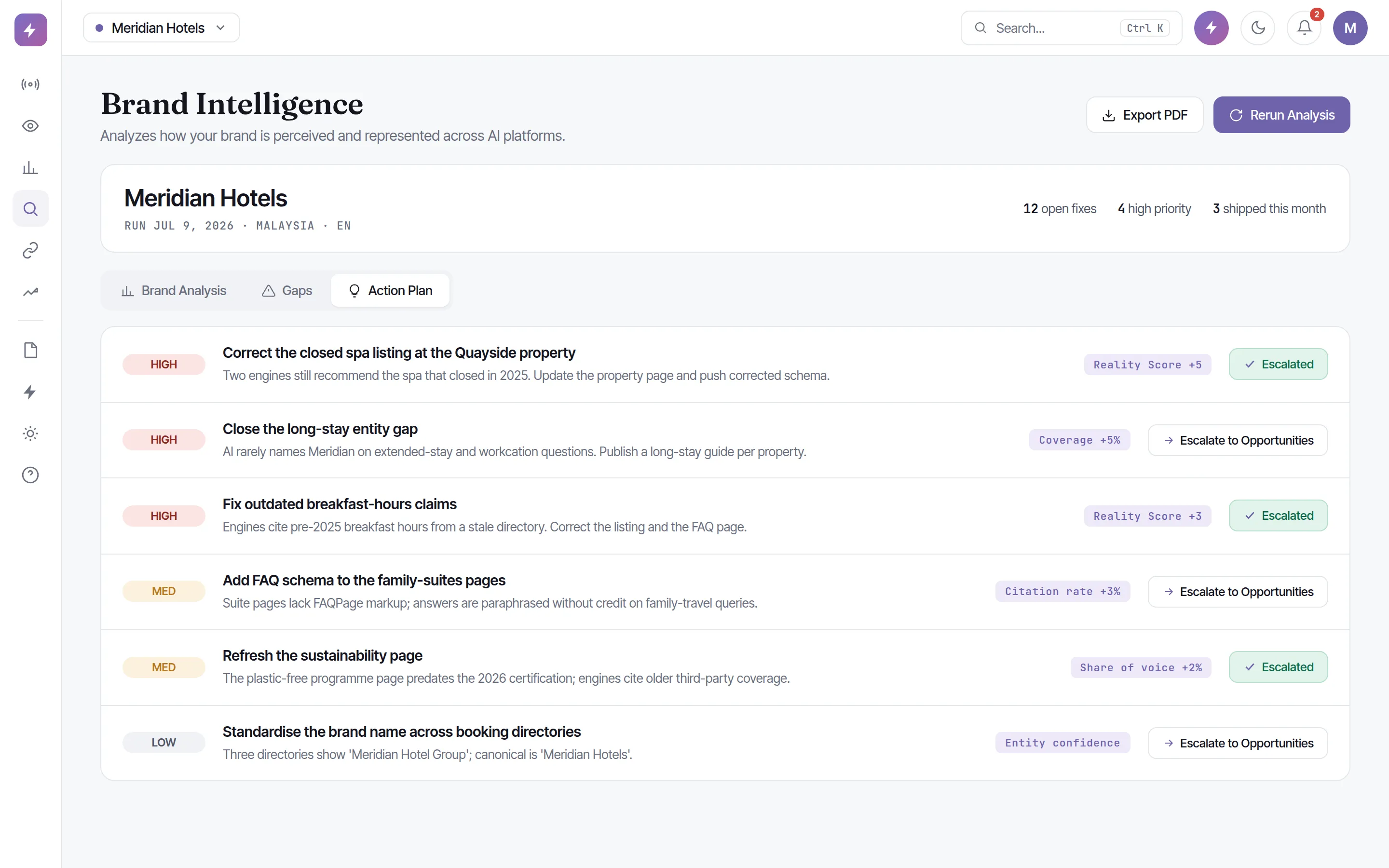Image resolution: width=1389 pixels, height=868 pixels.
Task: Click the lightning bolt app logo
Action: pyautogui.click(x=30, y=30)
